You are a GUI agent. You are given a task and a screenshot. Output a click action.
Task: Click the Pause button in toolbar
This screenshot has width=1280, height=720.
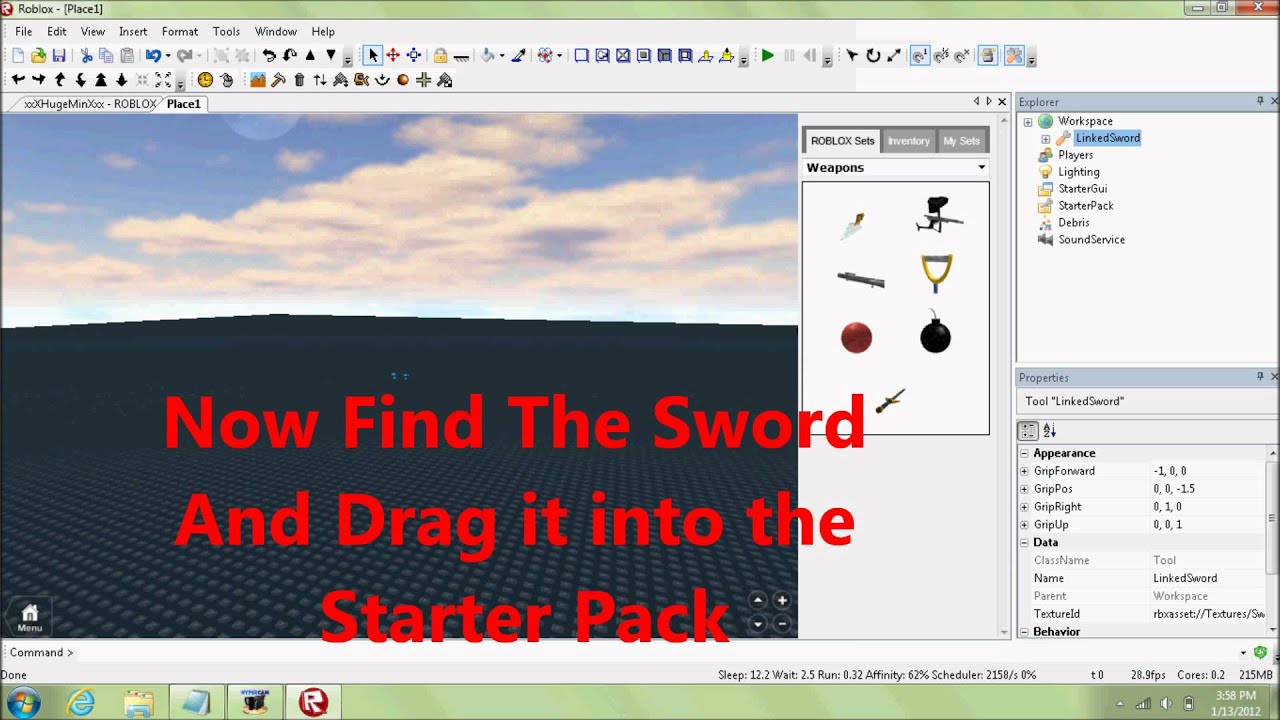[789, 56]
